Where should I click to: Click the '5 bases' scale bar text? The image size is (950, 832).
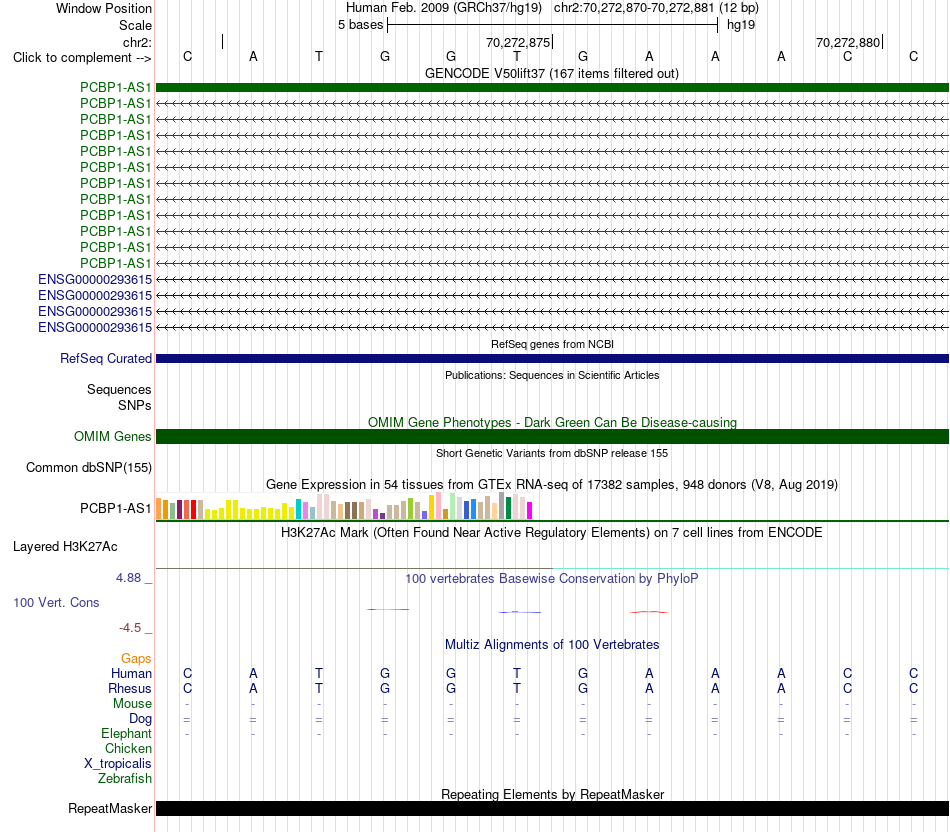point(360,25)
